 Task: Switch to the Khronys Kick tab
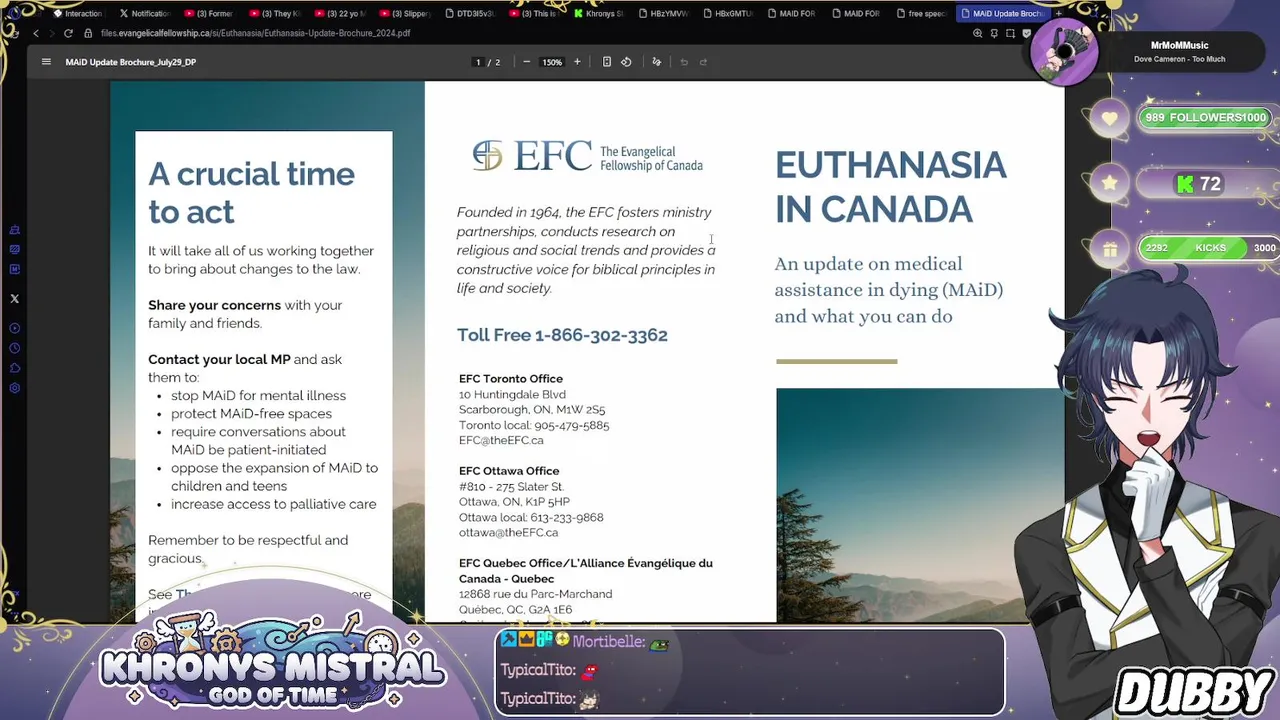pyautogui.click(x=598, y=14)
